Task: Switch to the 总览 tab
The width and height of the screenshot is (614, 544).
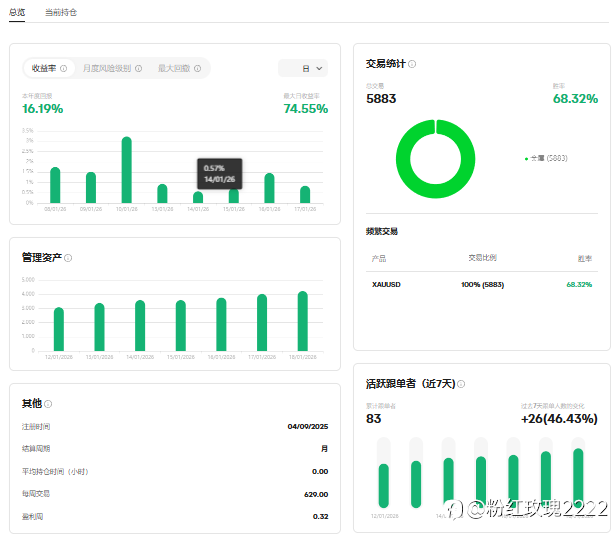Action: 17,12
